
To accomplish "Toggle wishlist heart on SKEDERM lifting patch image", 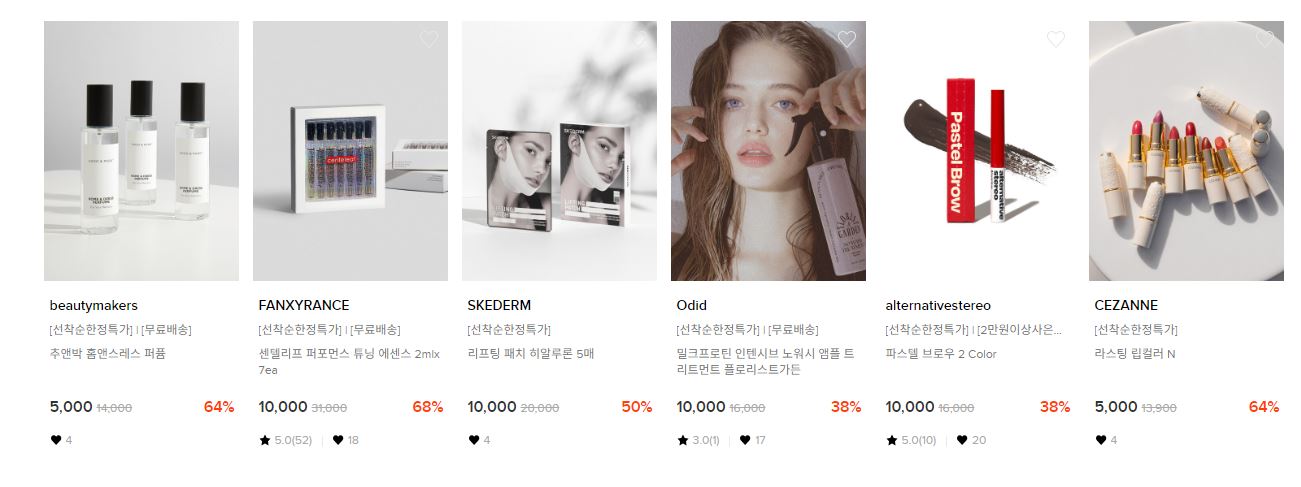I will pos(638,39).
